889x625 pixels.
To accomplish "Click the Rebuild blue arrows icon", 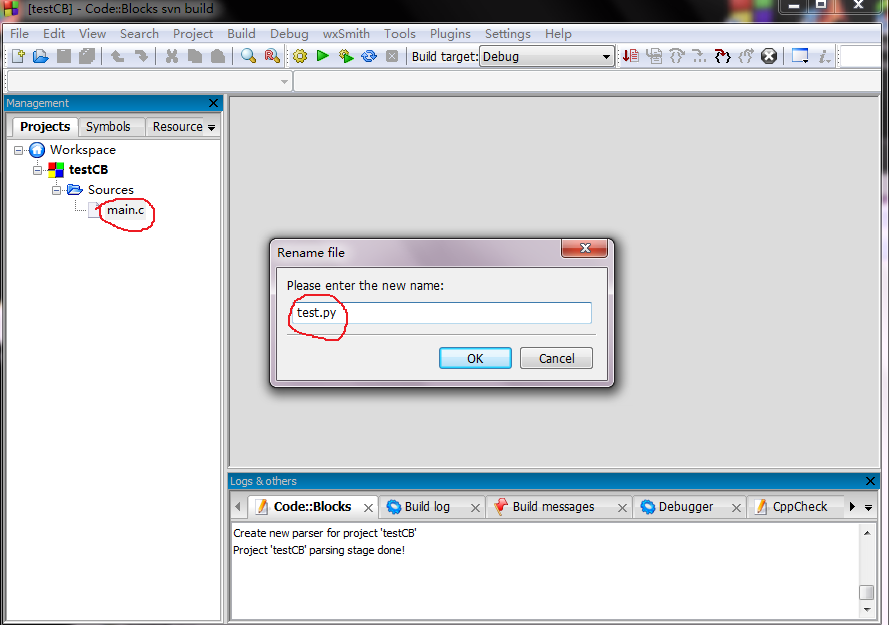I will tap(369, 56).
